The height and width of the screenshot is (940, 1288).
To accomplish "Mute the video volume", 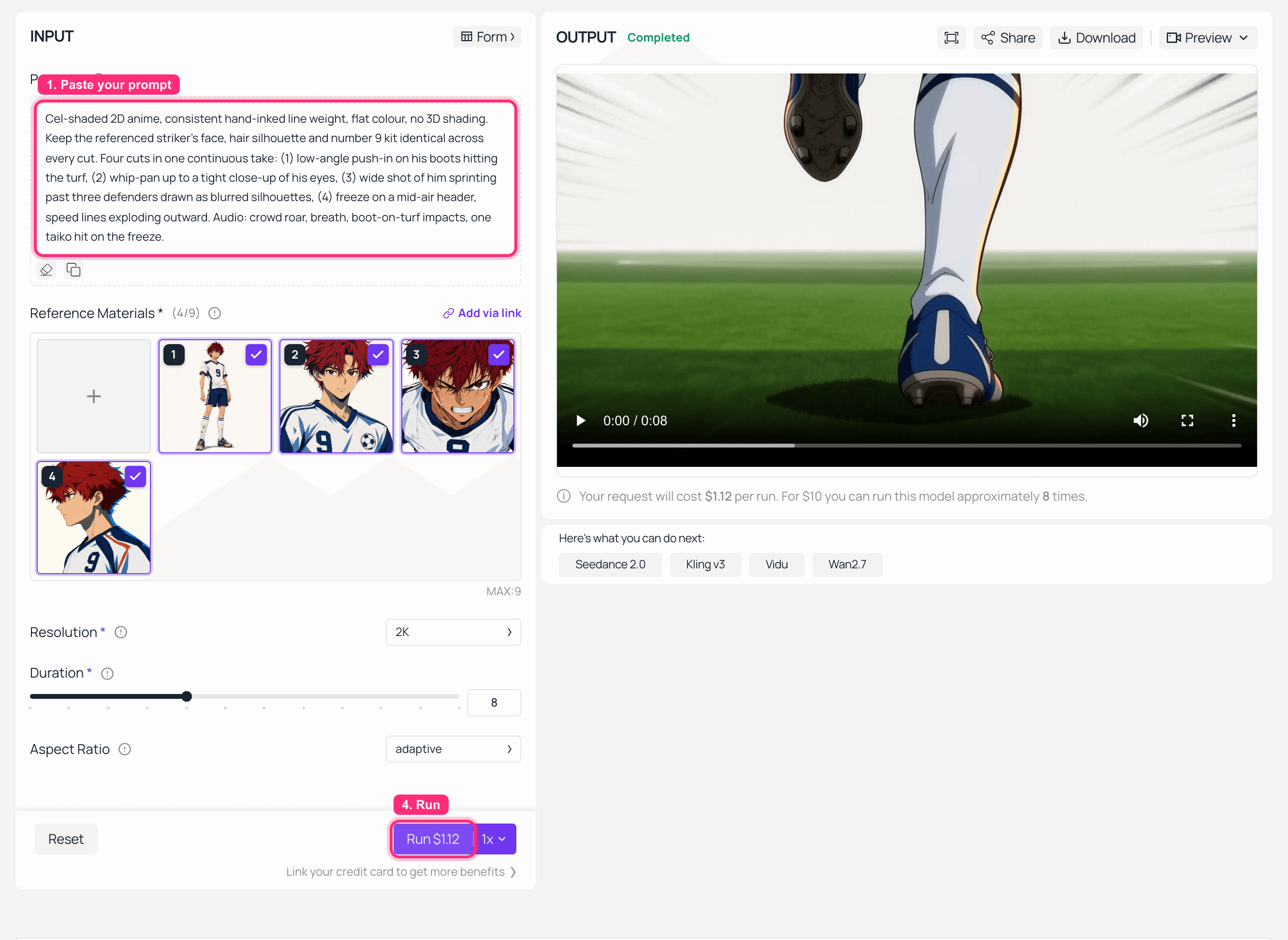I will point(1141,420).
